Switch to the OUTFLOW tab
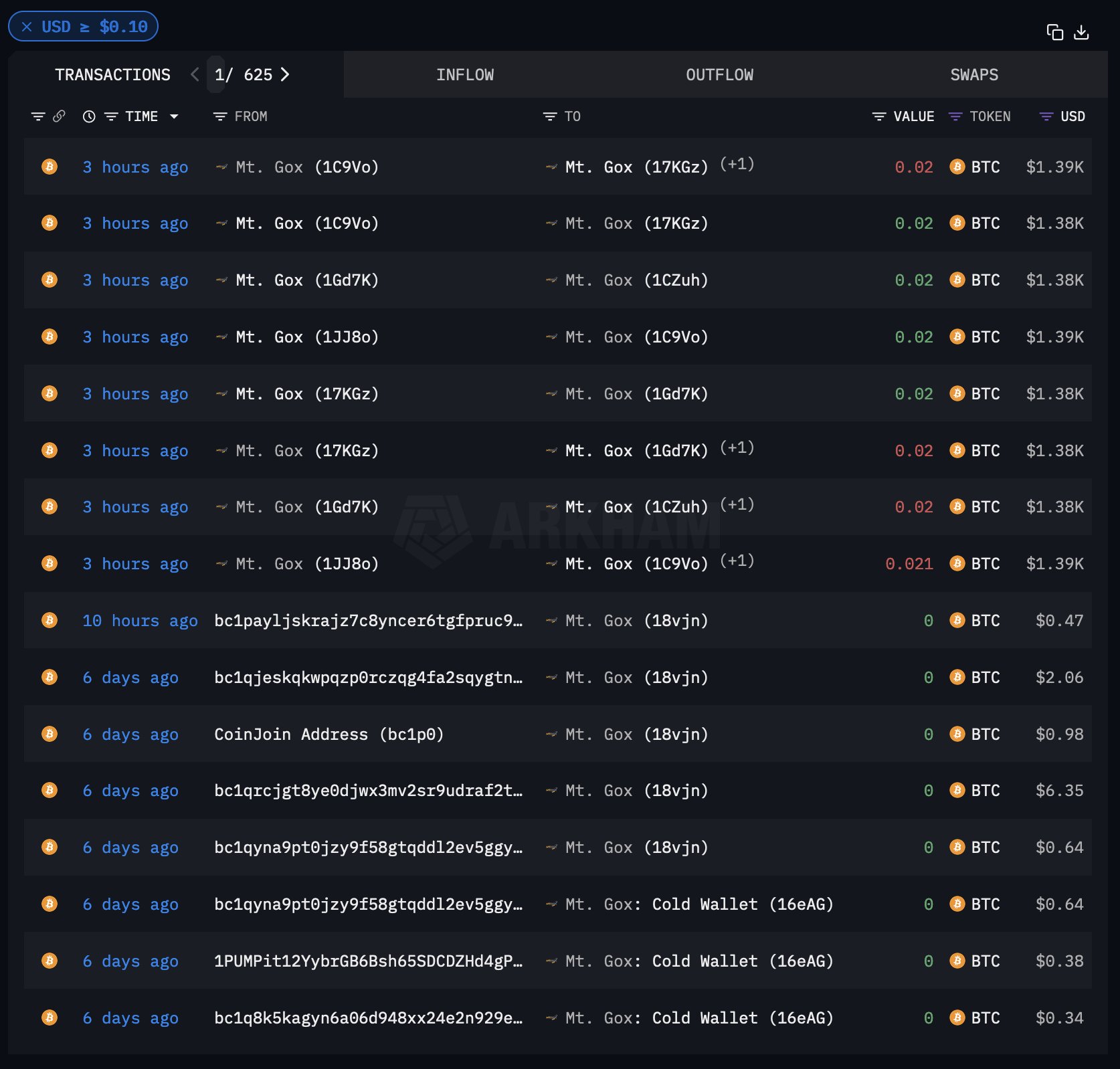Viewport: 1120px width, 1069px height. pos(719,75)
